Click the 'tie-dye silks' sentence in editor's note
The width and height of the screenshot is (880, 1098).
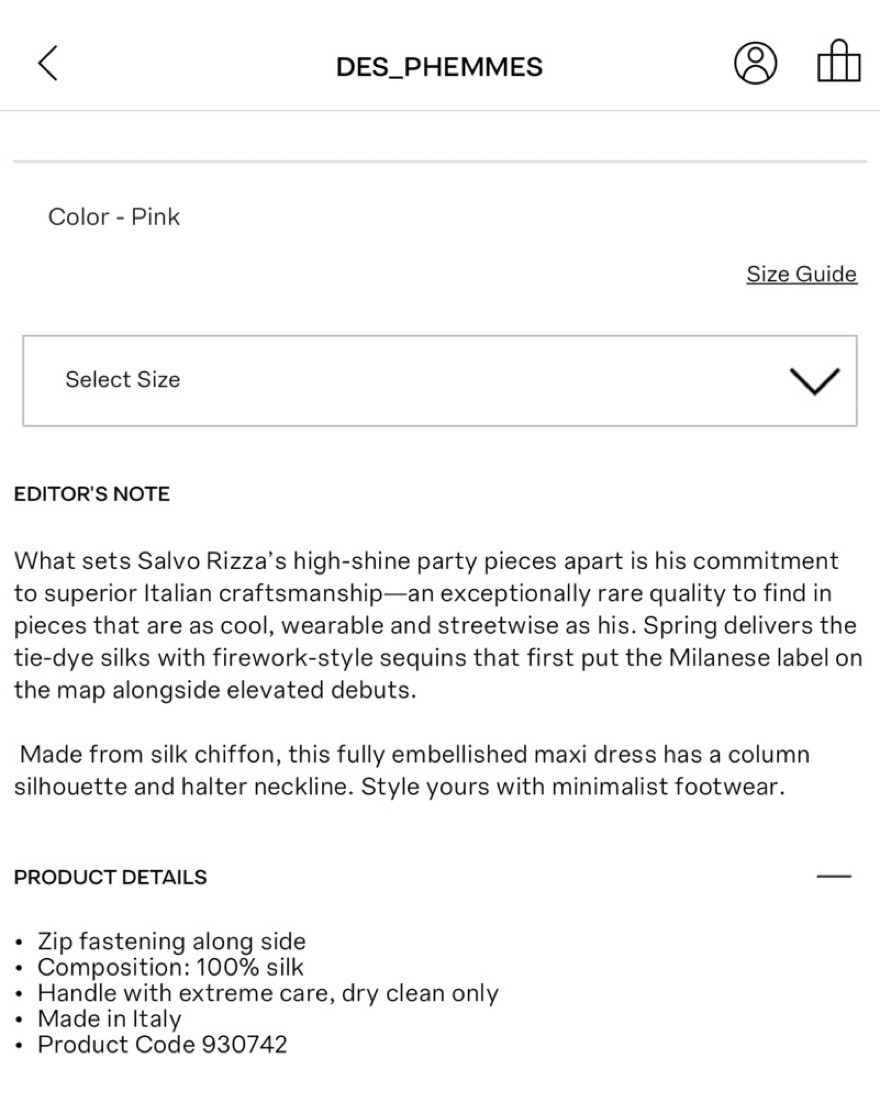438,658
